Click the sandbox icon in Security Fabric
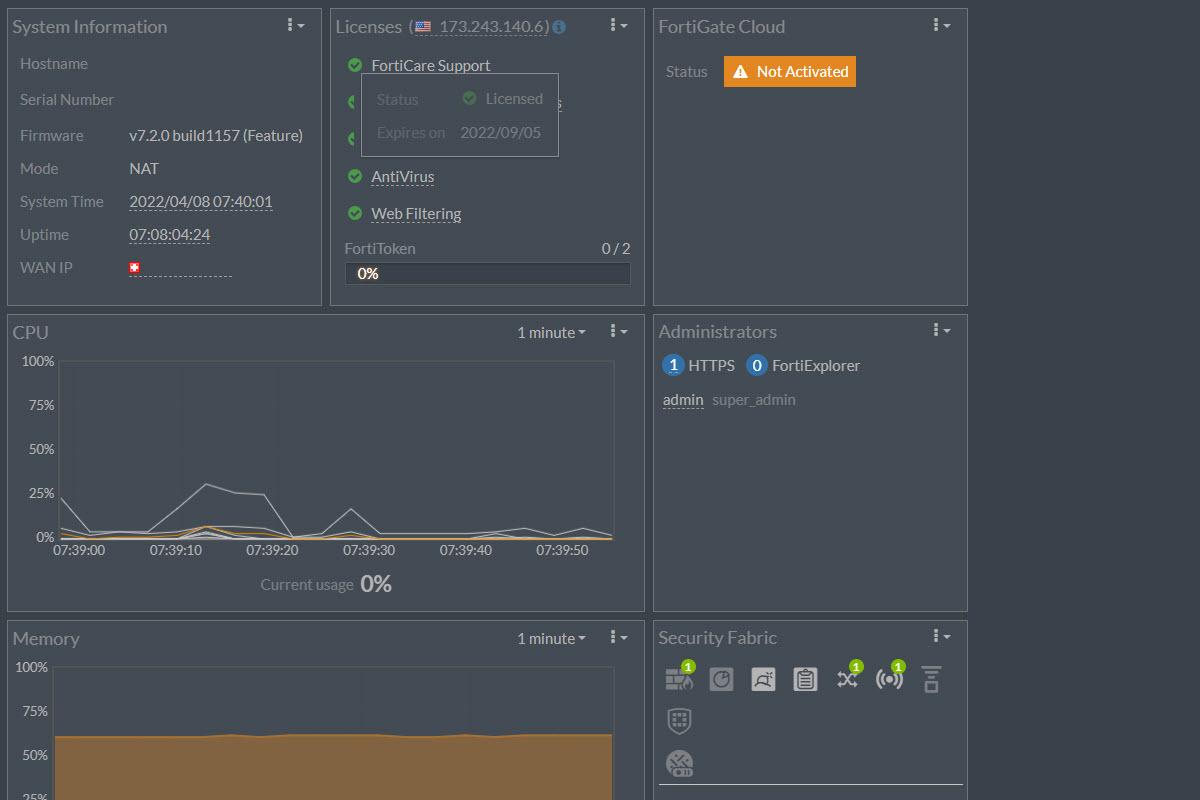This screenshot has width=1200, height=800. [763, 679]
